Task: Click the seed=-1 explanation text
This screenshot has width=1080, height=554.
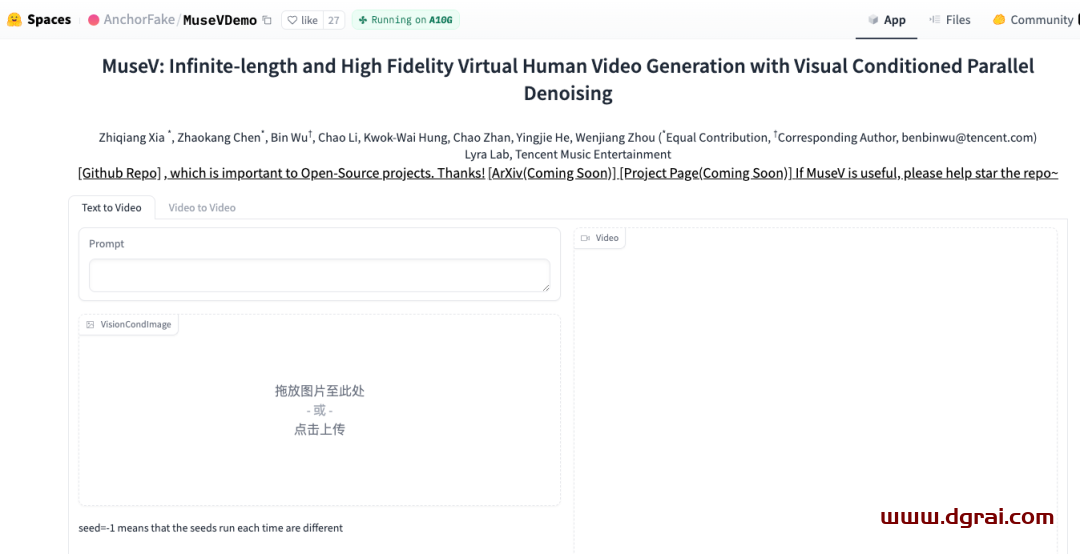Action: click(211, 528)
